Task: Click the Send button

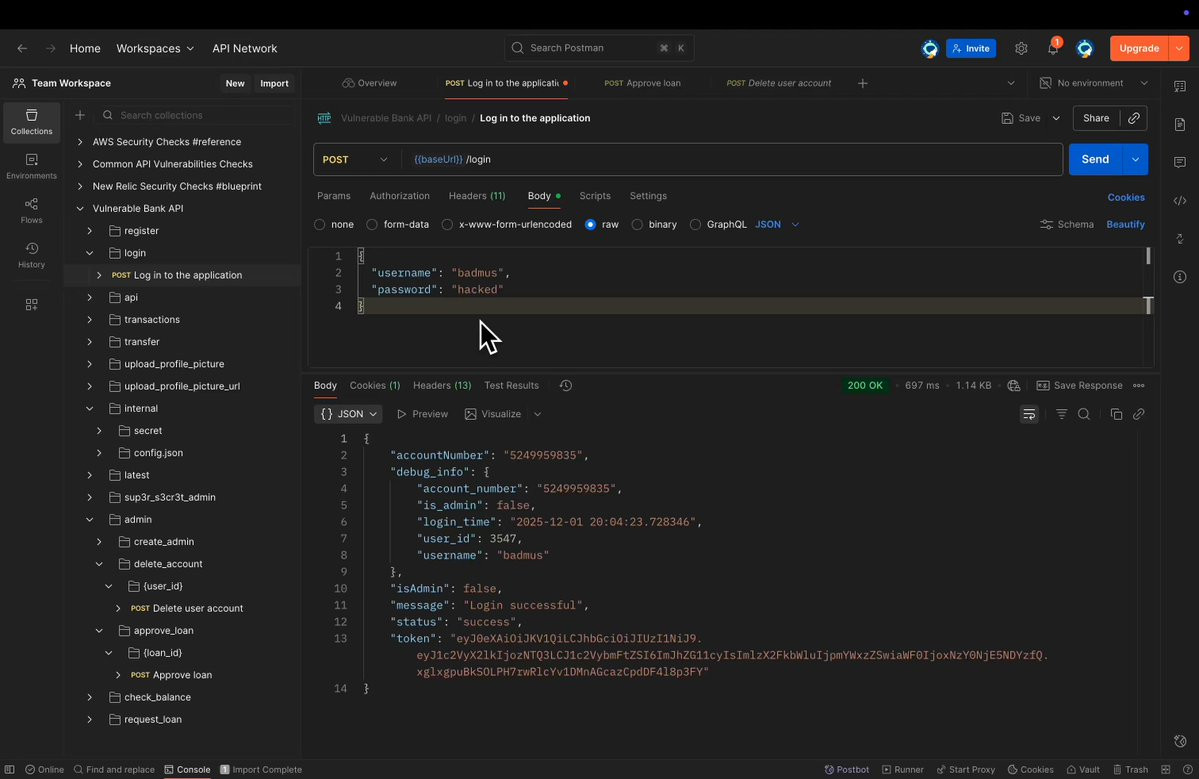Action: [1094, 159]
